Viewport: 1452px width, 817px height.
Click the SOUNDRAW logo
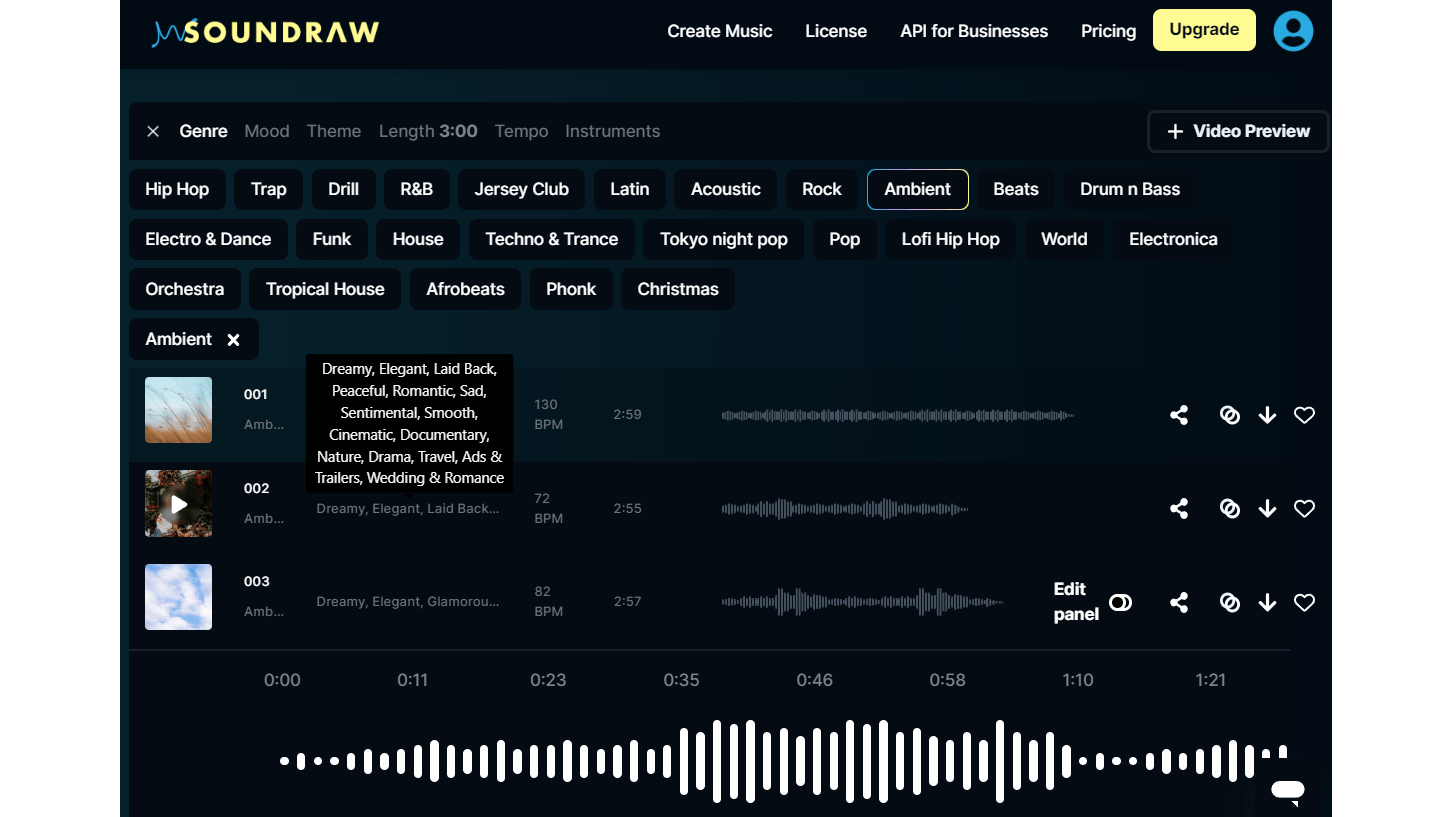coord(265,32)
